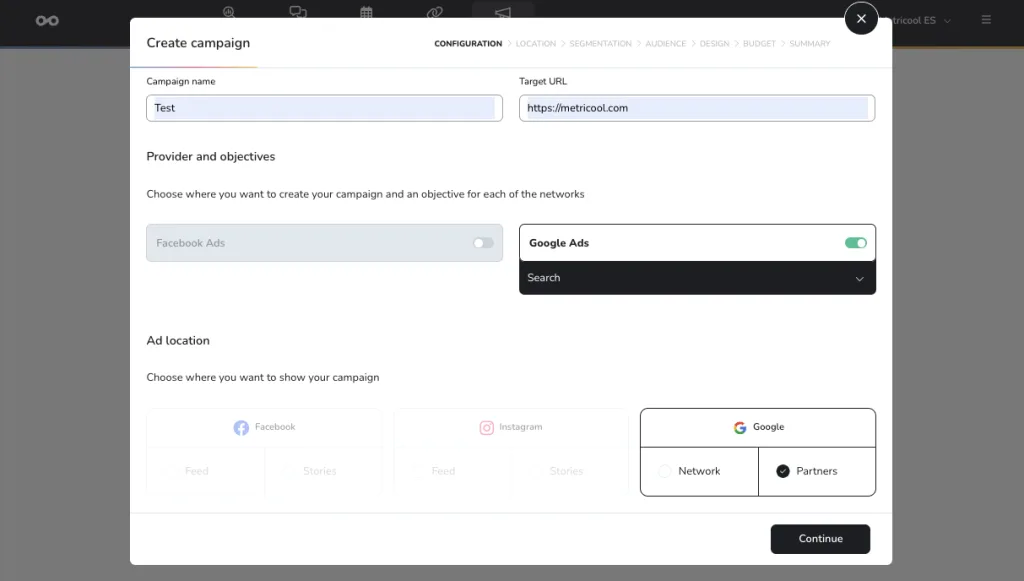Click the Google header in Ad location

pos(758,428)
